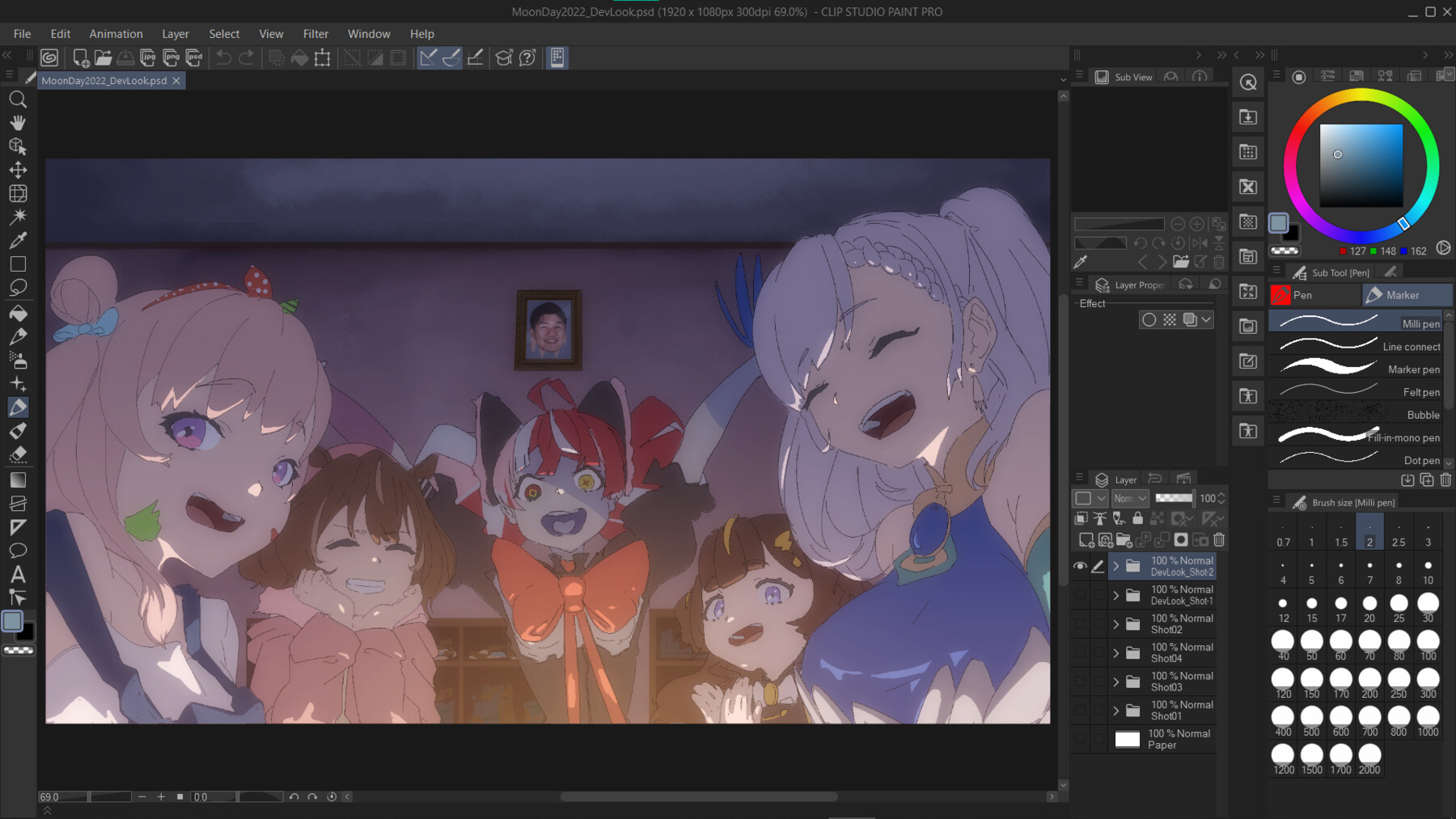Screen dimensions: 1456x819
Task: Select the Zoom tool in the left toolbar
Action: click(18, 99)
